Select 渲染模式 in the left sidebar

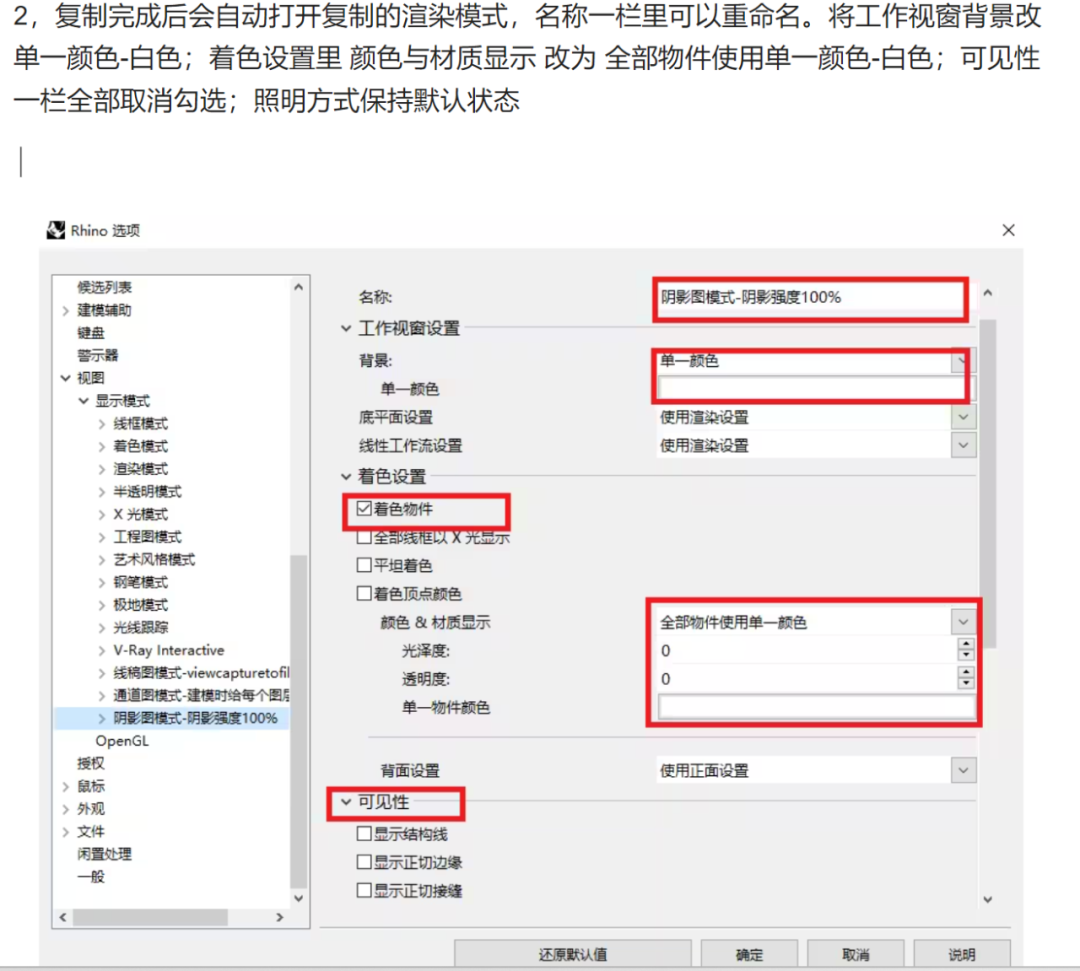point(139,468)
